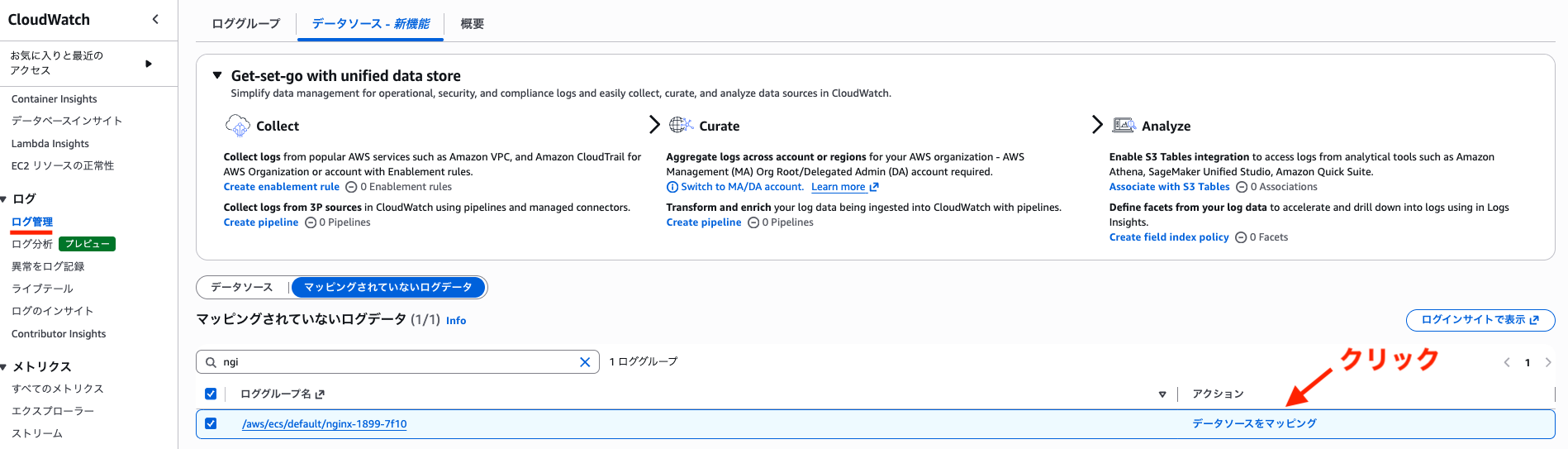Expand お気に入りと最近のアクセス in the sidebar

point(149,64)
